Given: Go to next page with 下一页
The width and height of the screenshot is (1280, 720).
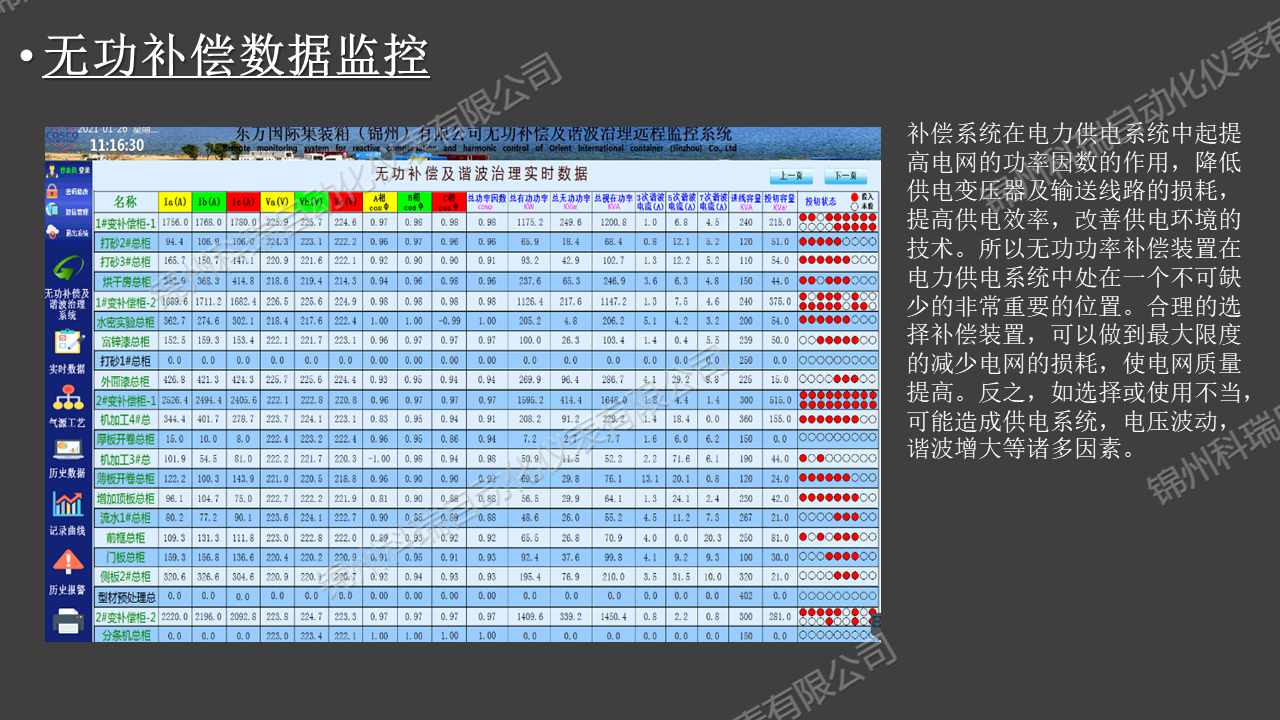Looking at the screenshot, I should 845,175.
